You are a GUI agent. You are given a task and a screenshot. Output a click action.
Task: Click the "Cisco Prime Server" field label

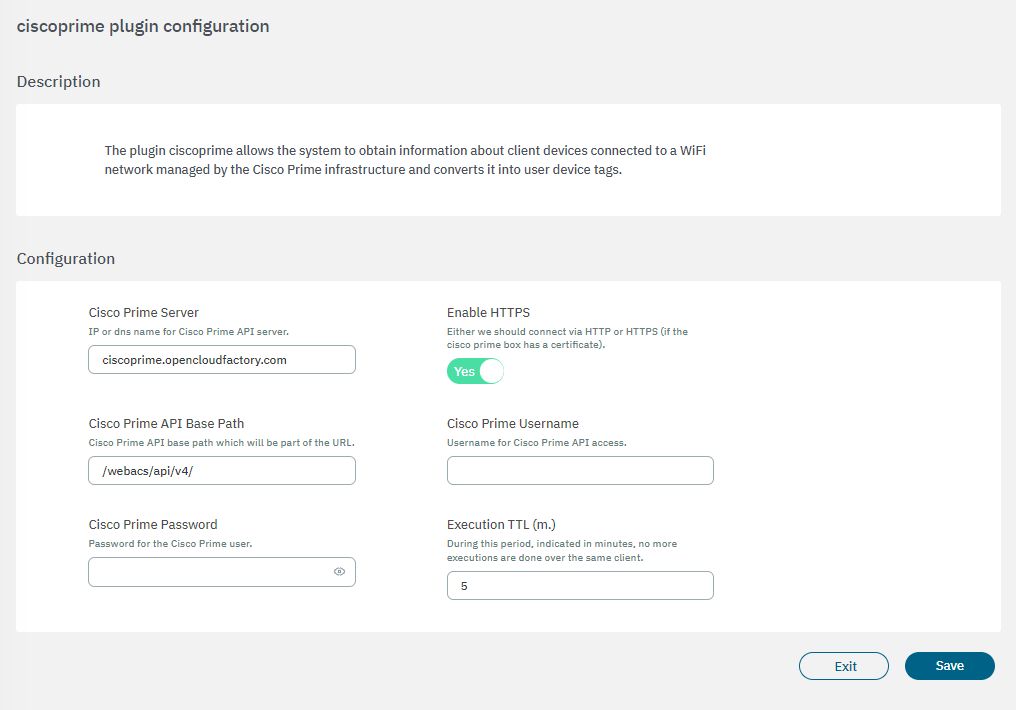click(143, 313)
